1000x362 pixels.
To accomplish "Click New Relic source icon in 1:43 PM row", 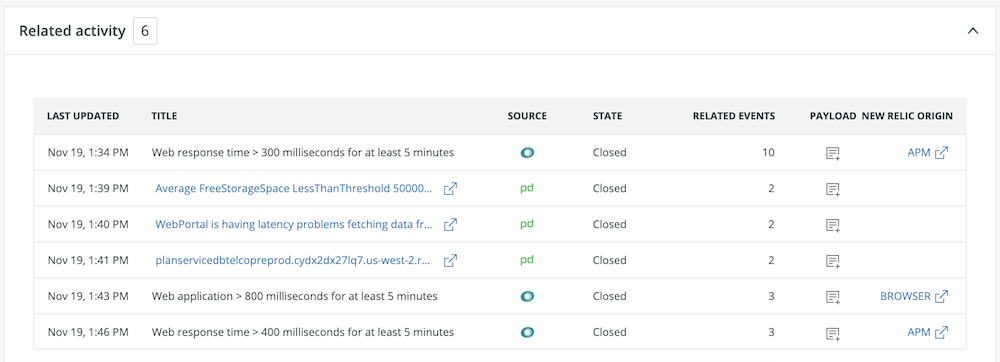I will [527, 296].
